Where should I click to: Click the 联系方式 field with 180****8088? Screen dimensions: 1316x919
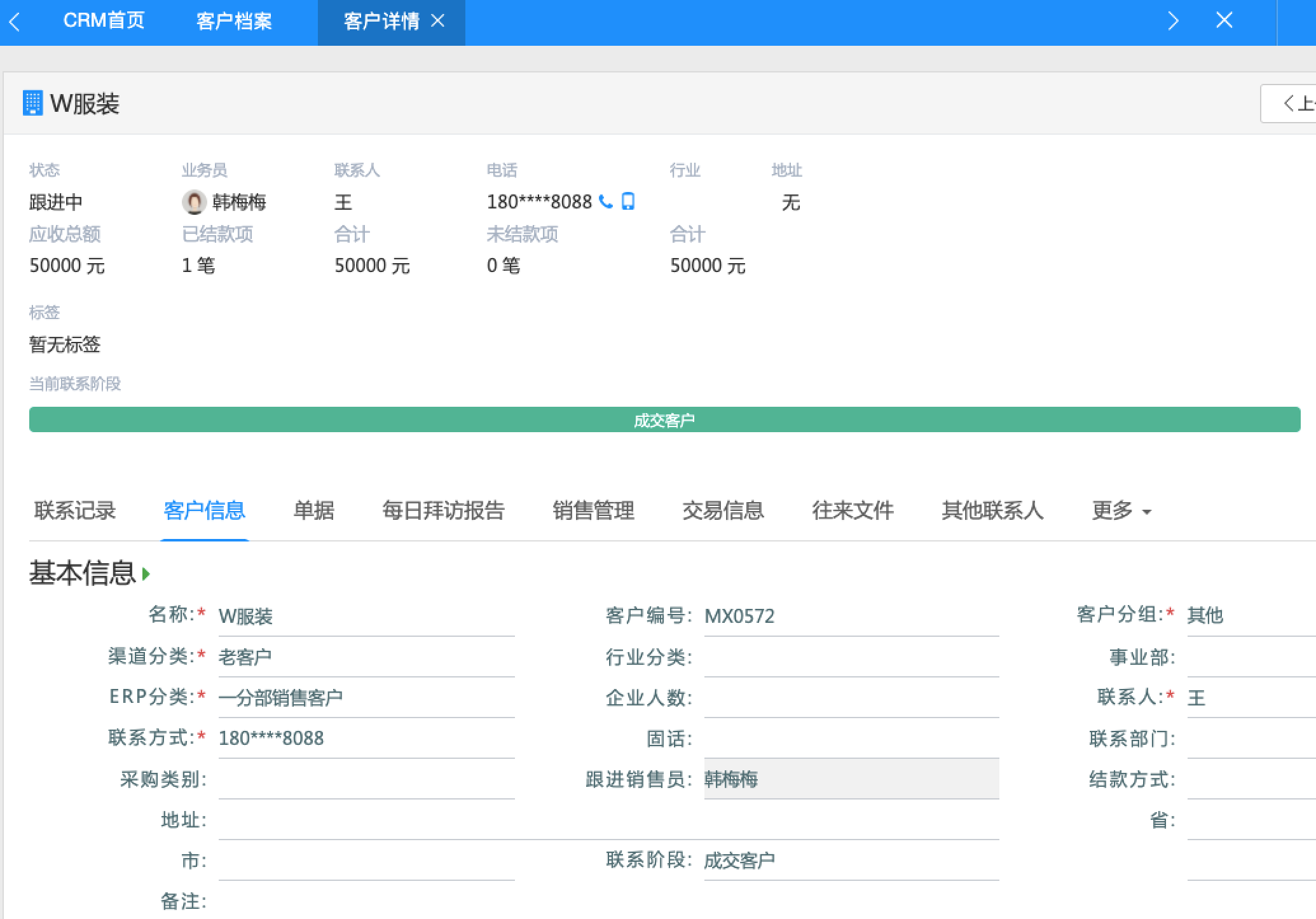(366, 738)
